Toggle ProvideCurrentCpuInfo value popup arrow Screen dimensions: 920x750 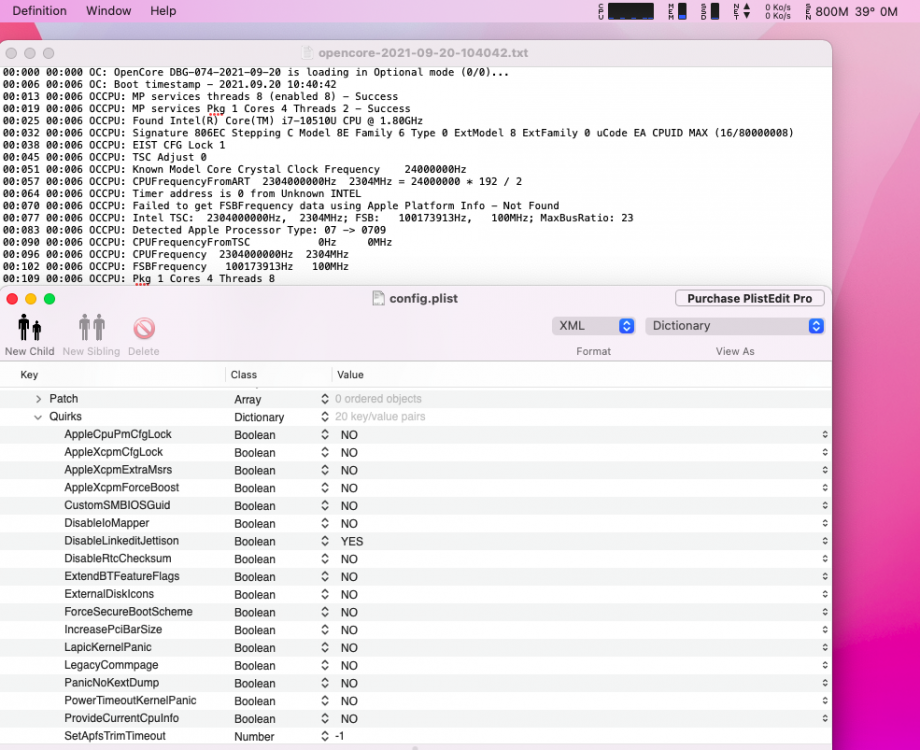(825, 718)
